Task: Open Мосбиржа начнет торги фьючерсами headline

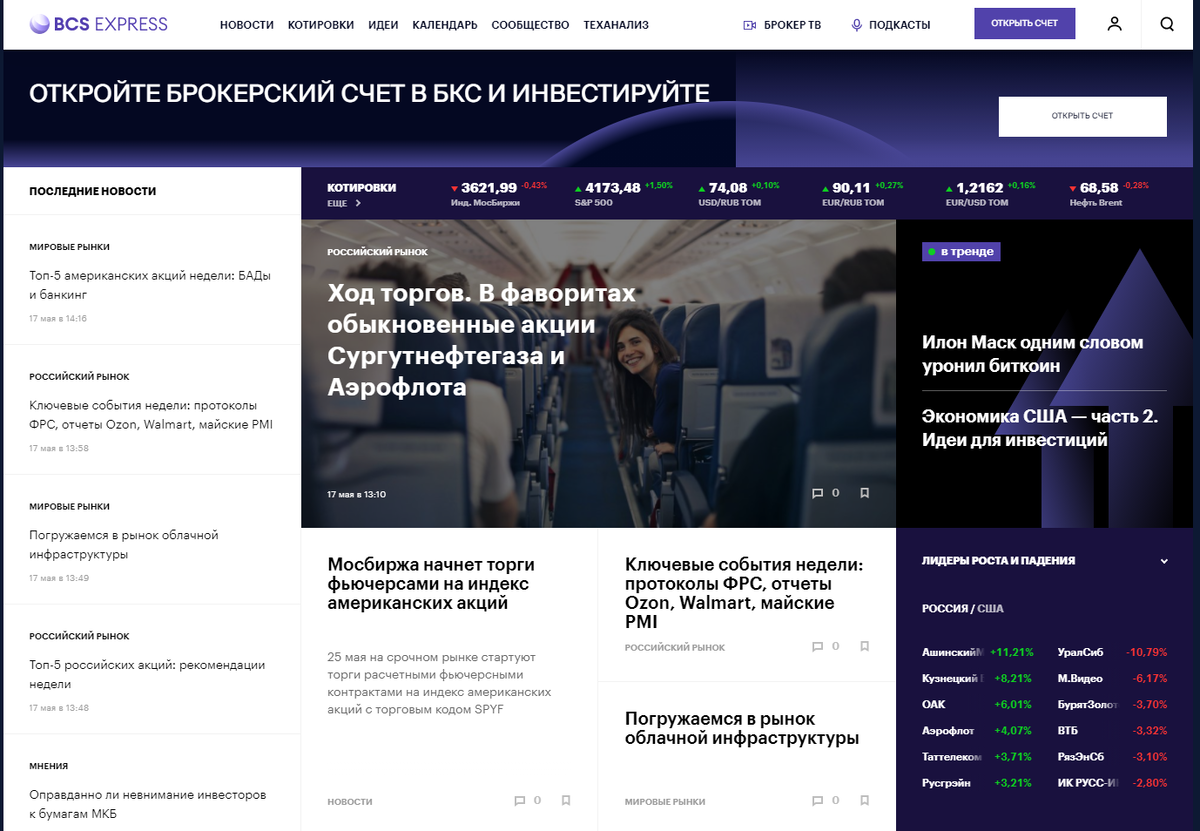Action: [431, 584]
